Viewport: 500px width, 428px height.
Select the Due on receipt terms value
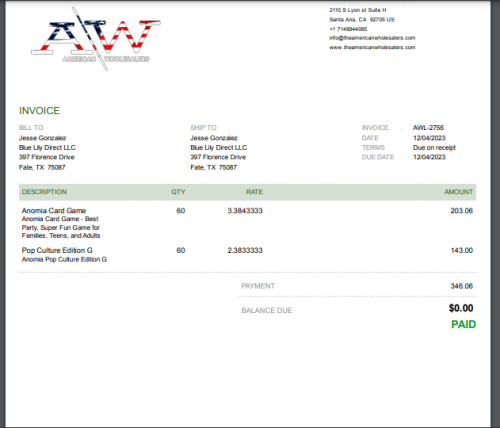pos(434,148)
